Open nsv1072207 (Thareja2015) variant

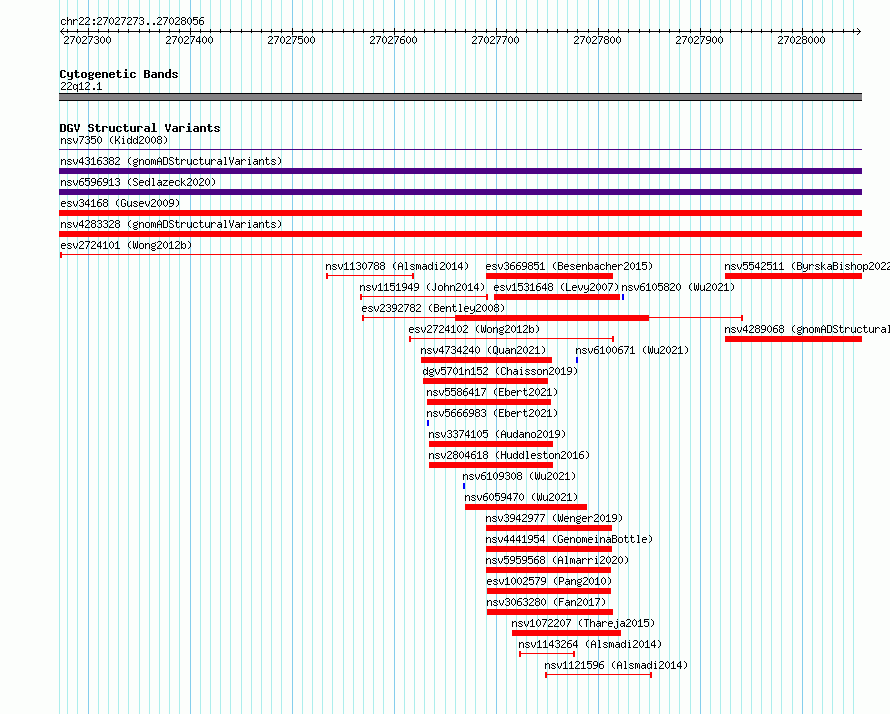pyautogui.click(x=583, y=623)
